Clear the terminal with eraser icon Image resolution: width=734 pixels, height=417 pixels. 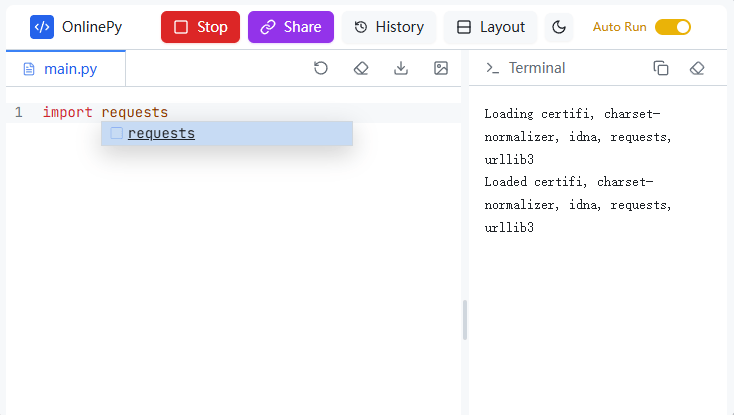pos(697,68)
